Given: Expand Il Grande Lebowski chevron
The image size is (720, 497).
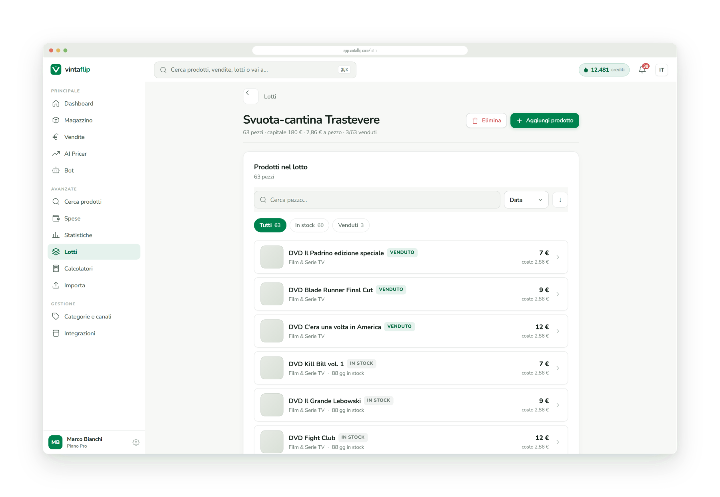Looking at the screenshot, I should tap(558, 405).
